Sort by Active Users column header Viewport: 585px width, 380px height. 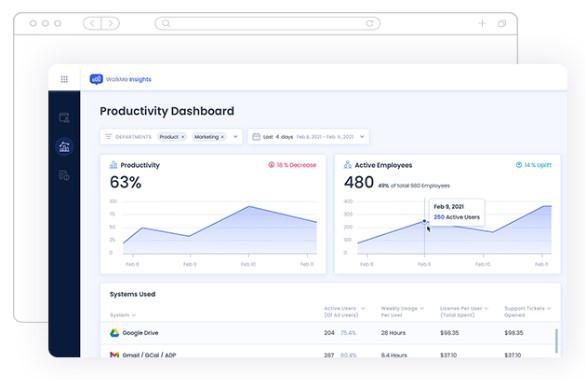344,311
